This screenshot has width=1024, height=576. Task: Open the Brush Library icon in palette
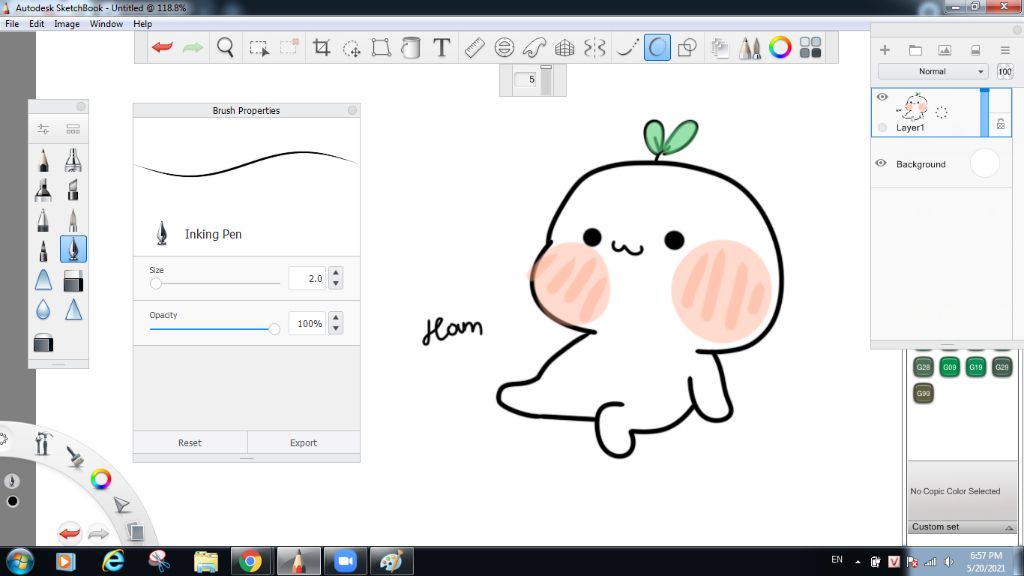point(73,129)
